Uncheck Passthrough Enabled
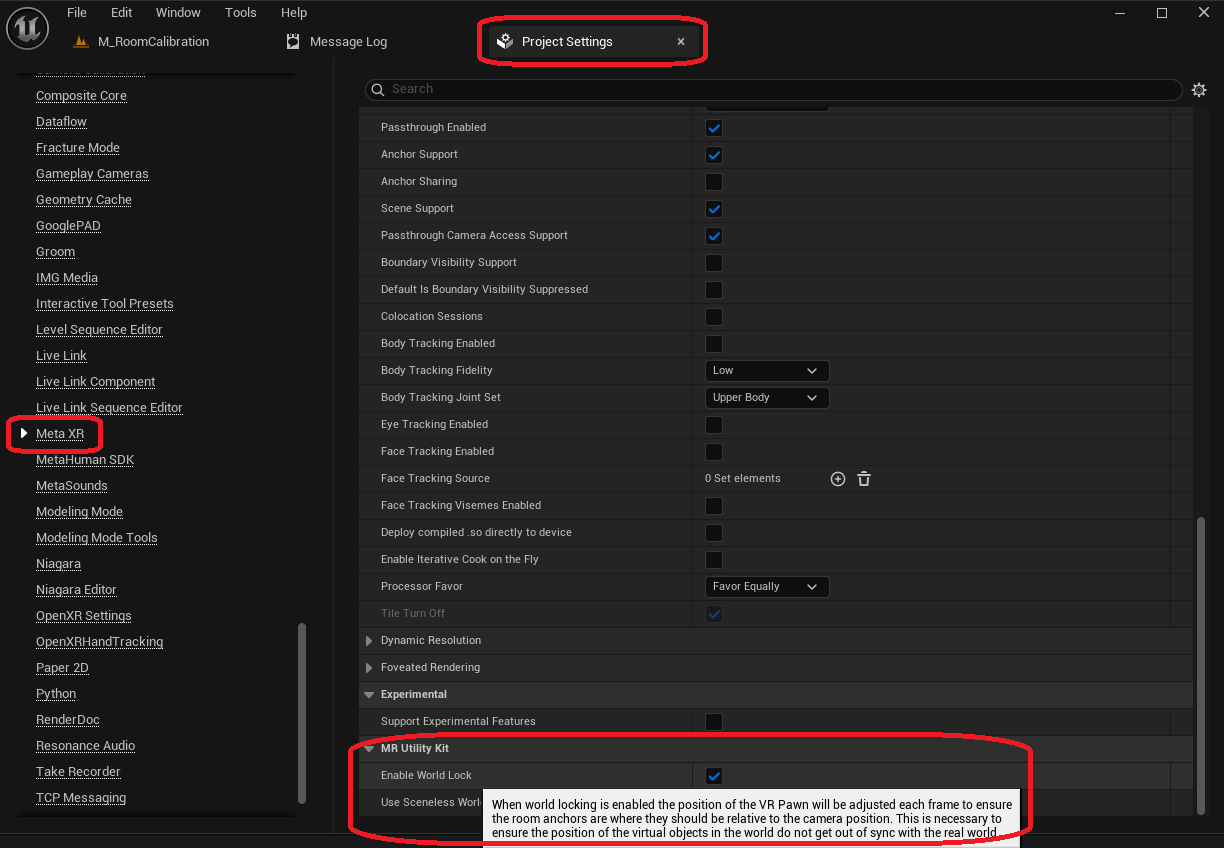Viewport: 1224px width, 848px height. 714,128
